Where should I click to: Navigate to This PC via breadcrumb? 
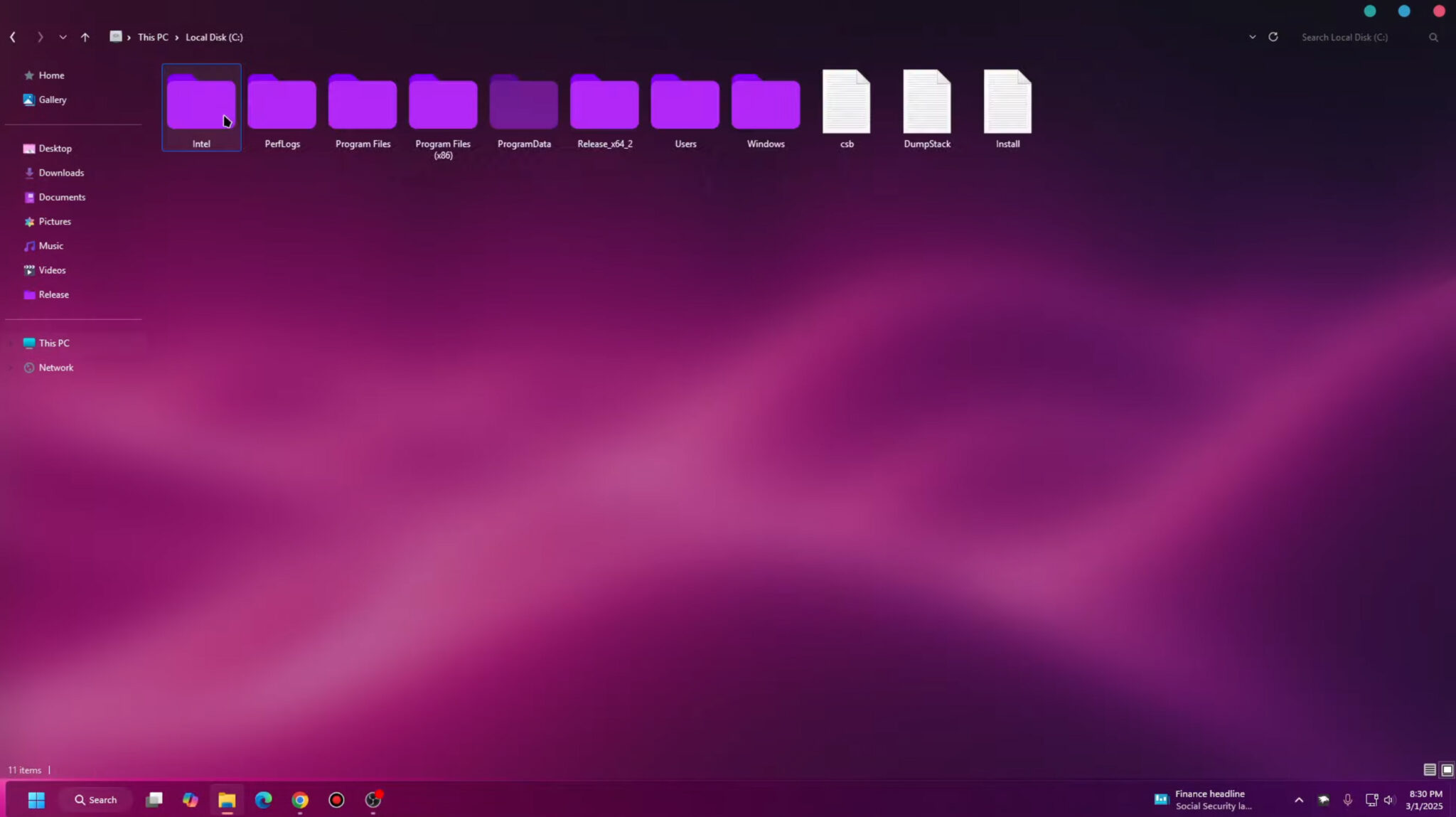point(153,37)
